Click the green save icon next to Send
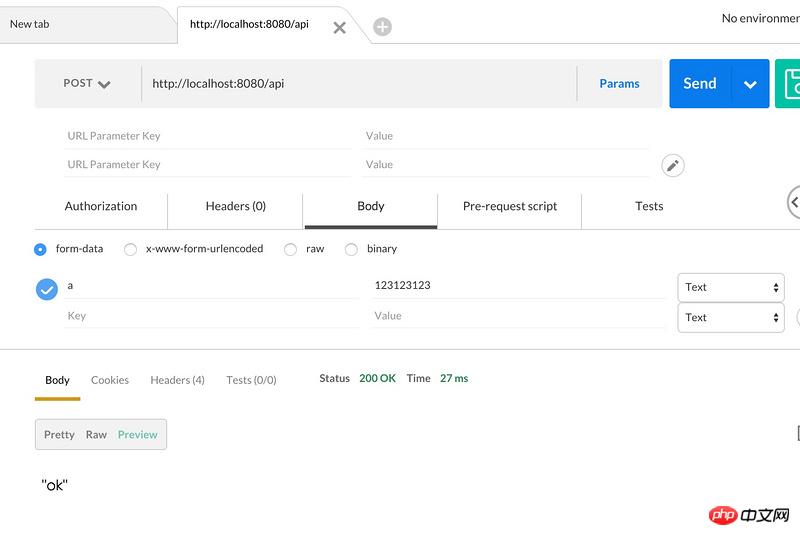This screenshot has height=535, width=800. point(789,84)
